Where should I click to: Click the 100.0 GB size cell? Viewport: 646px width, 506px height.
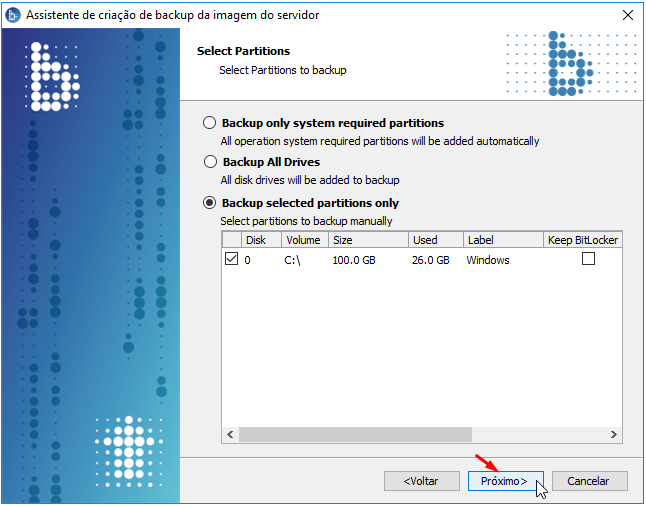point(353,260)
